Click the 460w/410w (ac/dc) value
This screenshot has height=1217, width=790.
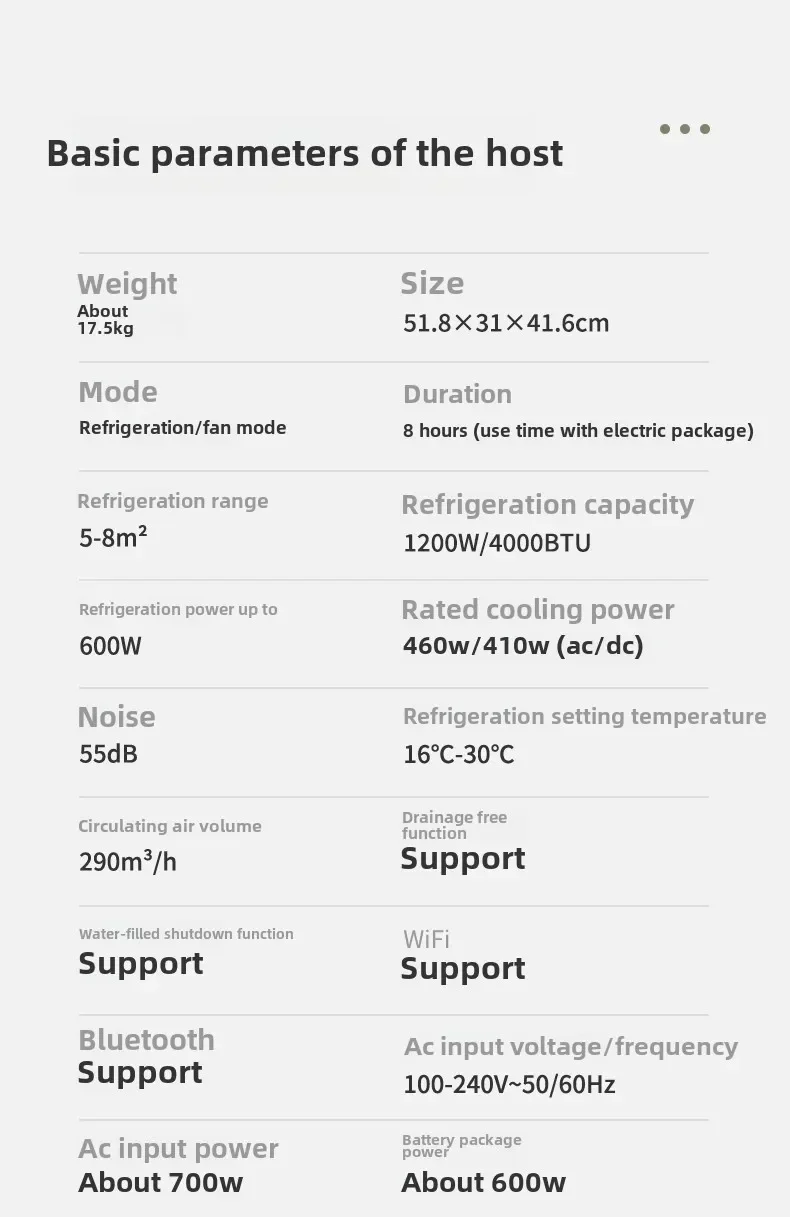(x=522, y=646)
